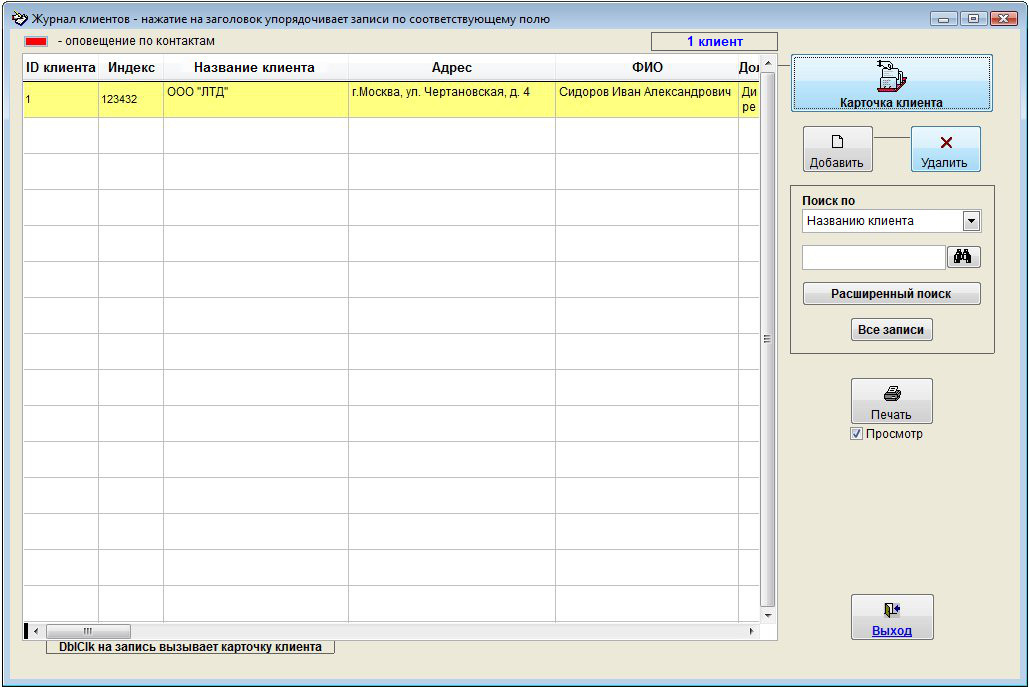The height and width of the screenshot is (687, 1029).
Task: Open the Карточка клиента button
Action: (x=891, y=83)
